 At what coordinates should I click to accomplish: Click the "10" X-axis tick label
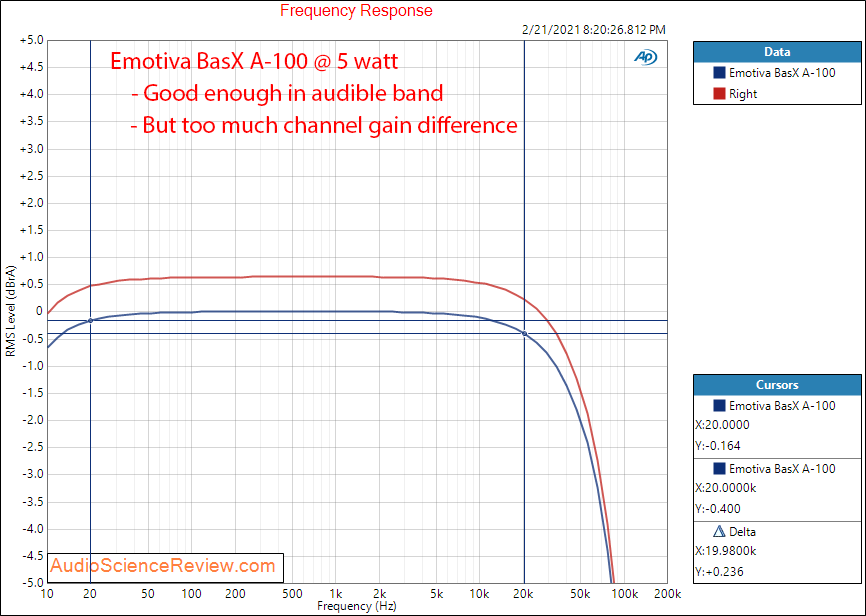pos(47,594)
